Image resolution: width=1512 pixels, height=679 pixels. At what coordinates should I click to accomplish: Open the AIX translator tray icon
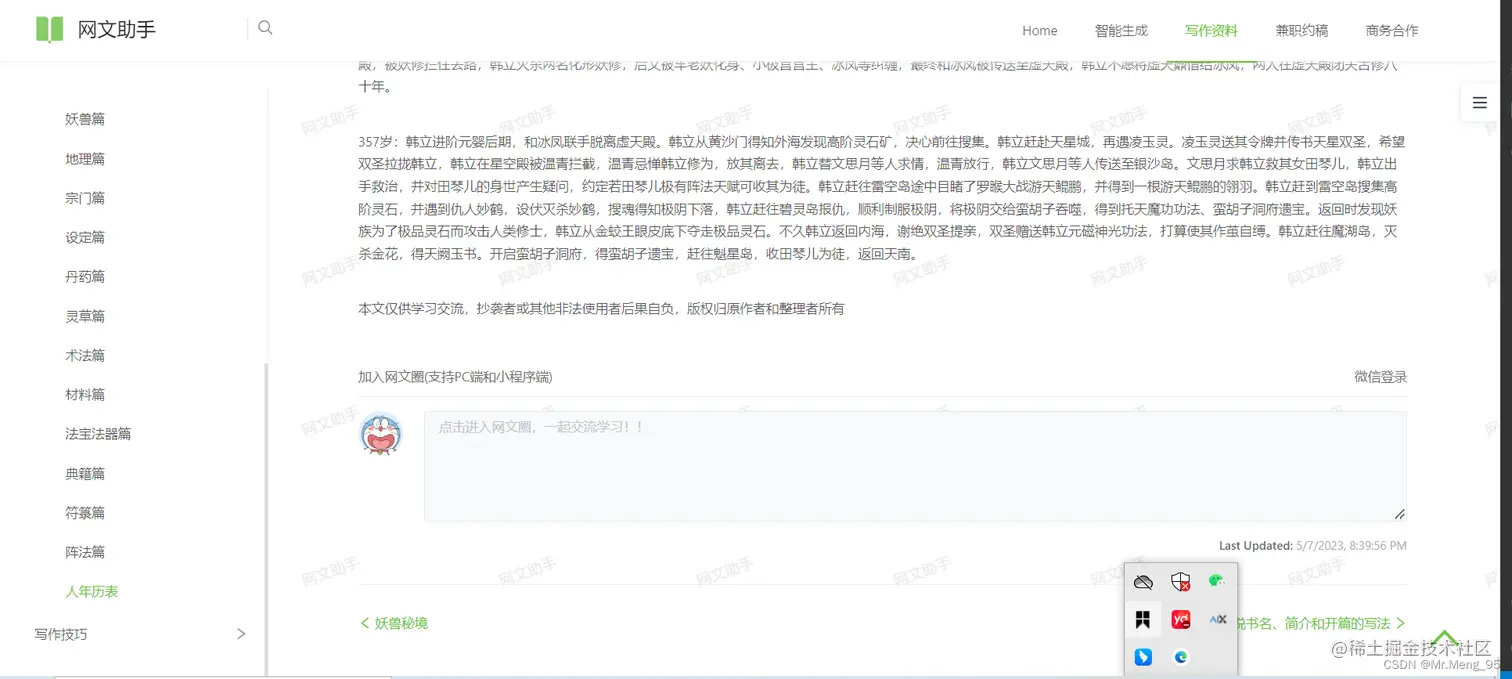point(1217,619)
